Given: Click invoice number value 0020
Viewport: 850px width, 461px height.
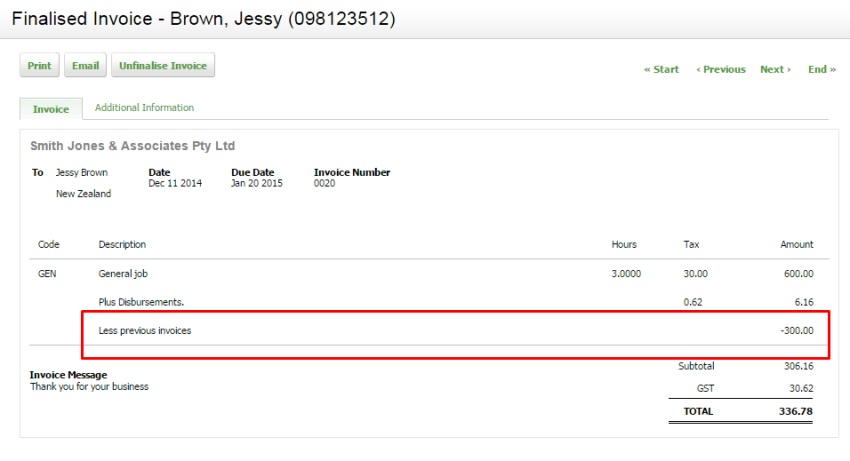Looking at the screenshot, I should 324,183.
